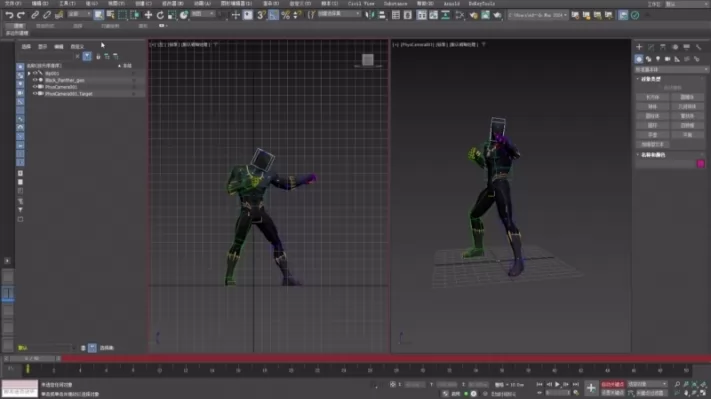Open the Display tab in command panel
This screenshot has width=711, height=399.
tap(687, 47)
